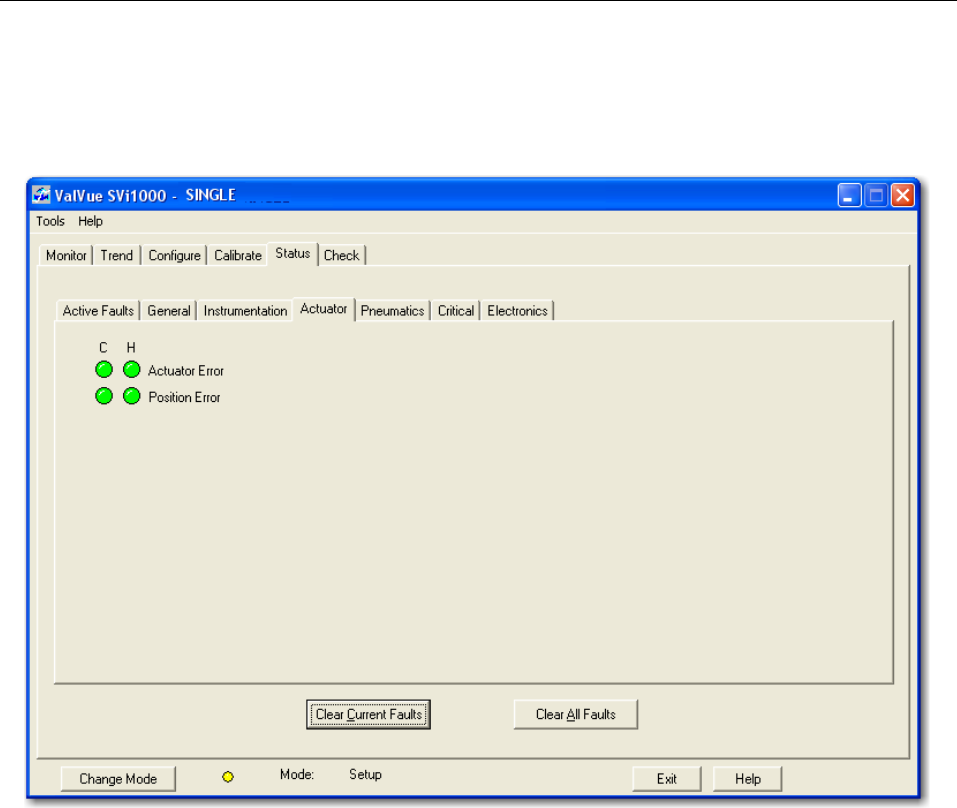
Task: Click the Actuator Error historical (H) indicator
Action: click(132, 370)
